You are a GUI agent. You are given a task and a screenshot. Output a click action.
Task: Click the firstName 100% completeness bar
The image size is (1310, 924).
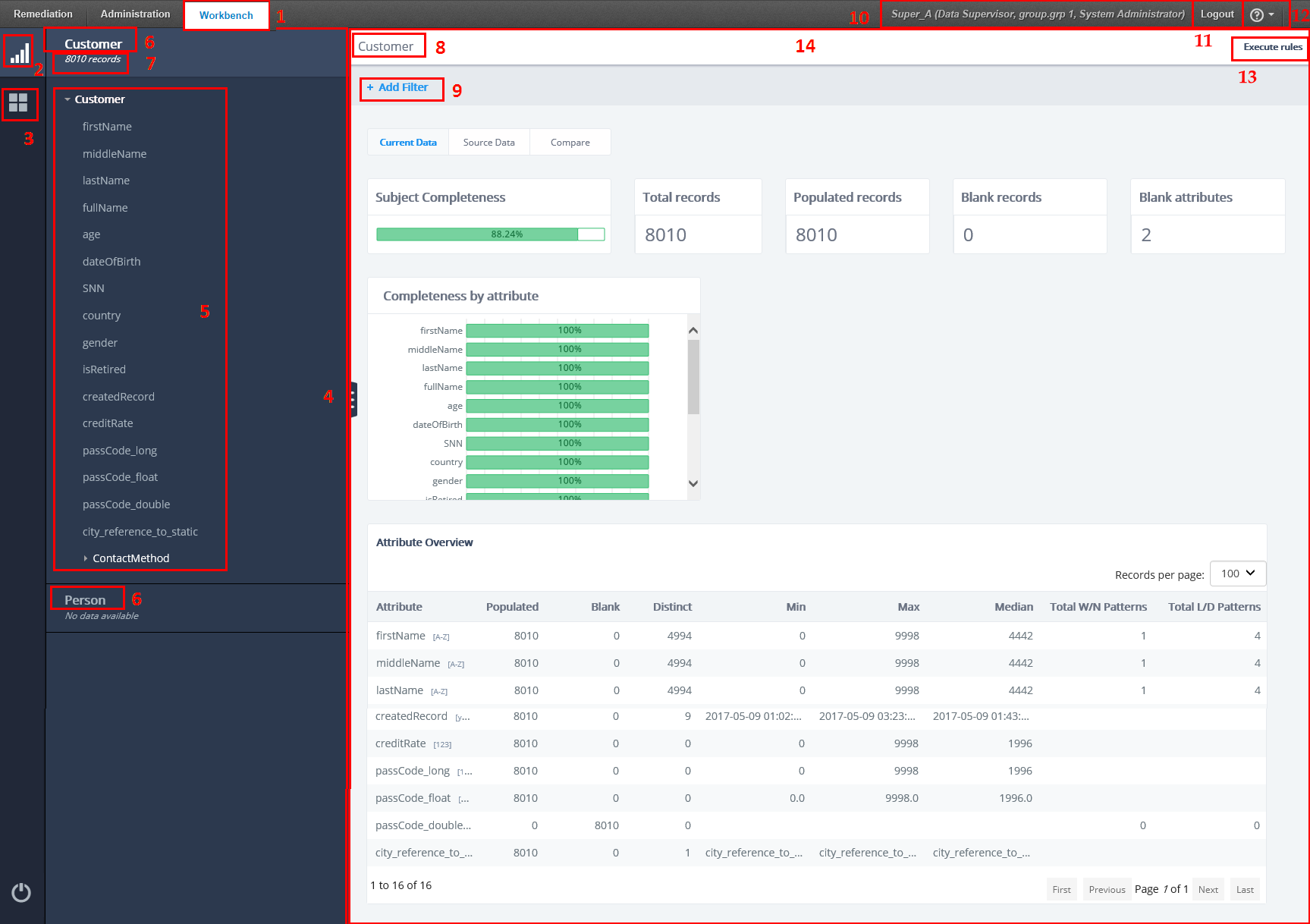click(x=557, y=331)
